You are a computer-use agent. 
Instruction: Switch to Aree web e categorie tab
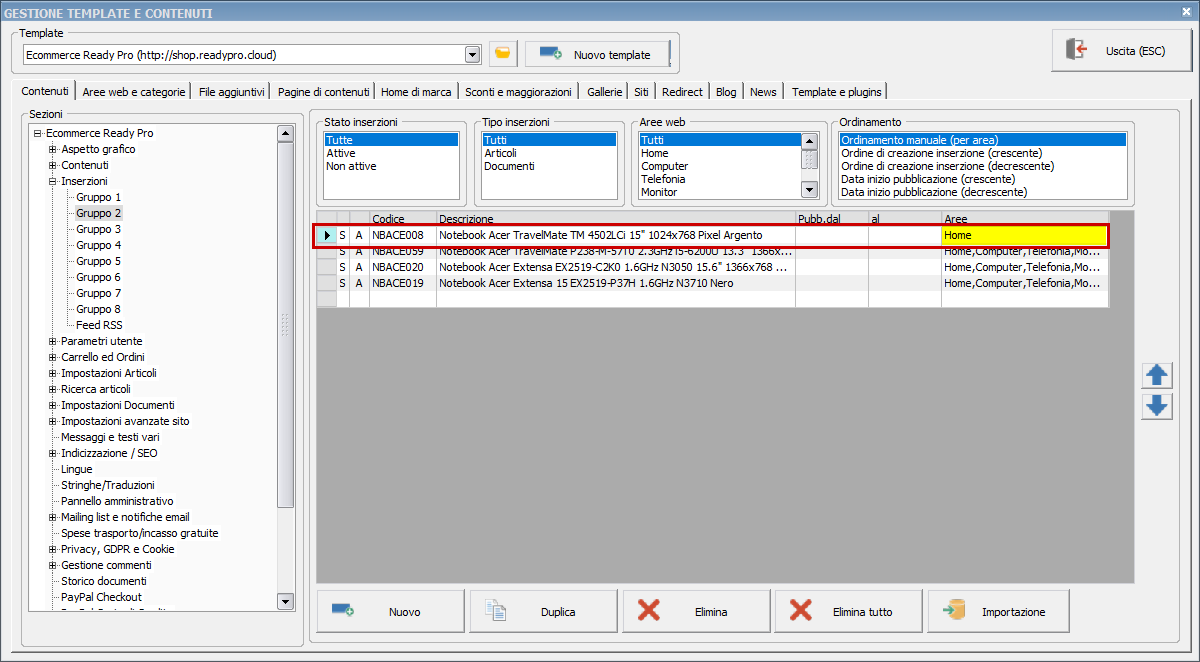click(x=134, y=91)
